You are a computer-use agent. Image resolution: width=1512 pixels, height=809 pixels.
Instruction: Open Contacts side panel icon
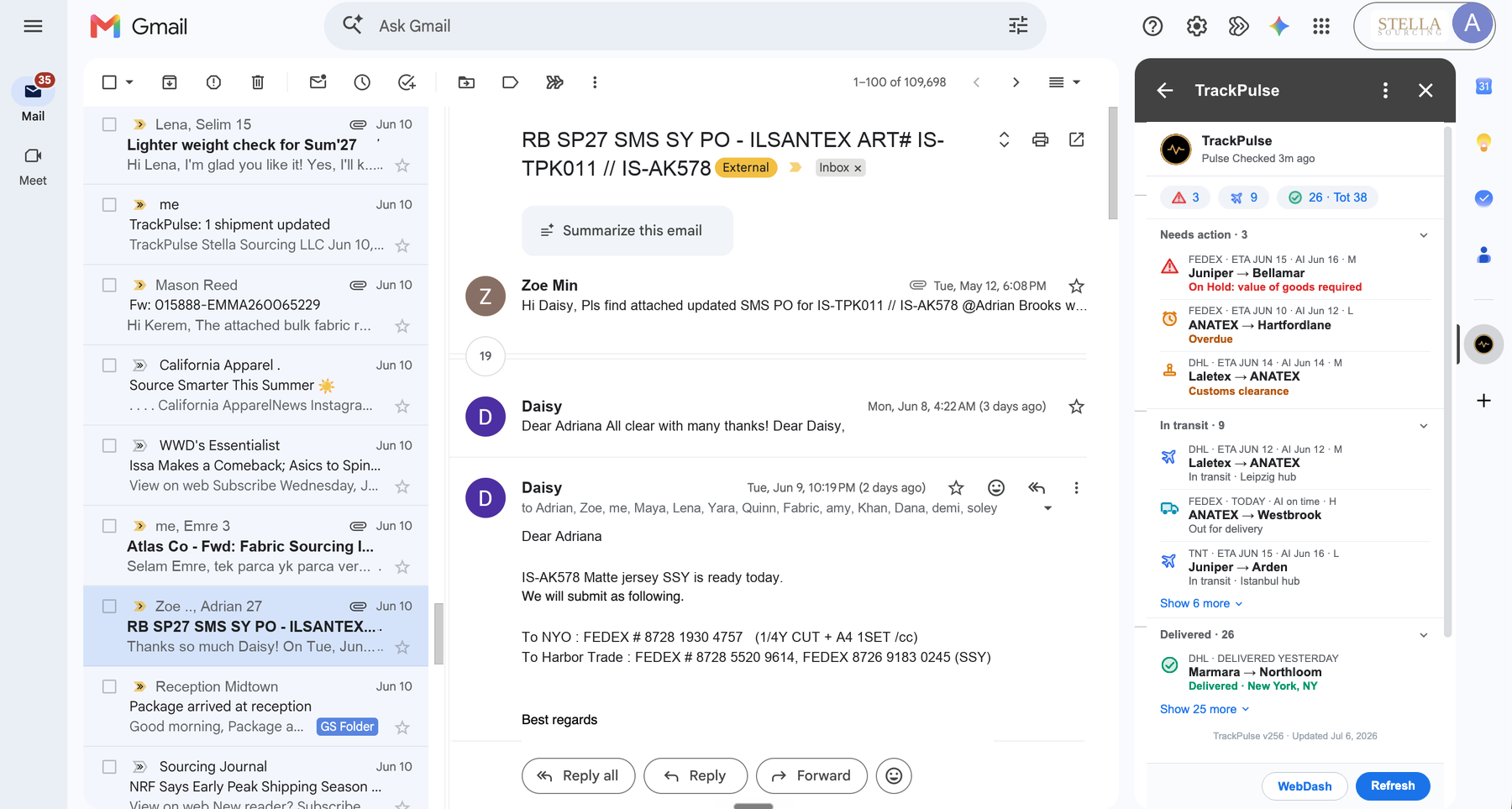point(1484,255)
